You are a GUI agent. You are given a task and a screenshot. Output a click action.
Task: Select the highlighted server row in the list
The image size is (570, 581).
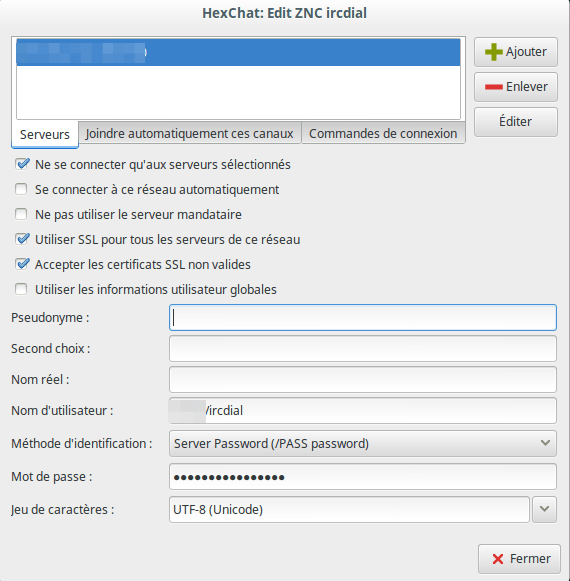pyautogui.click(x=238, y=52)
